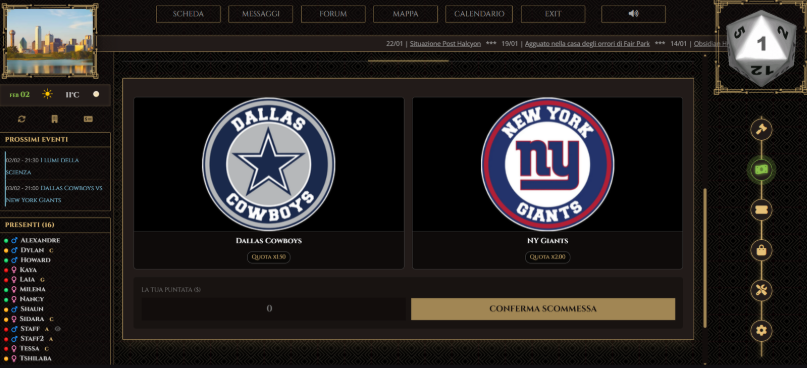Screen dimensions: 807x368
Task: Click the NY Giants team name label
Action: [x=548, y=241]
